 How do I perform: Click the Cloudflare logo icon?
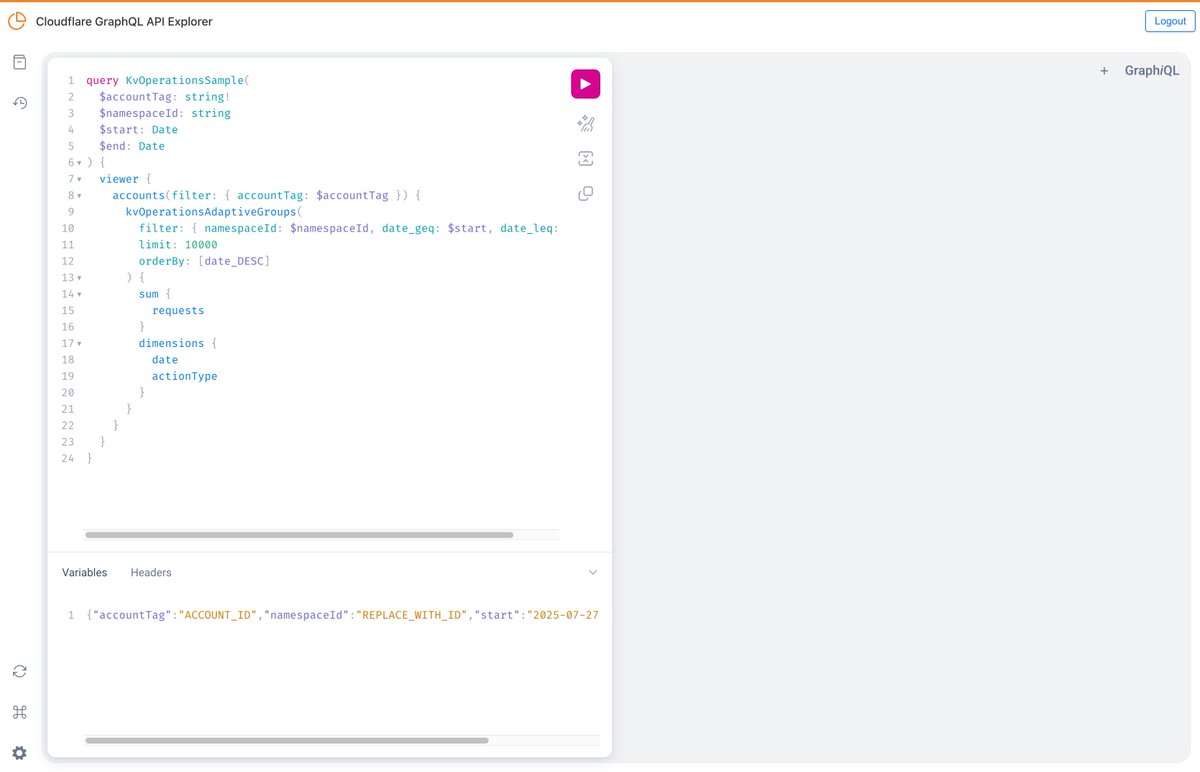[17, 21]
